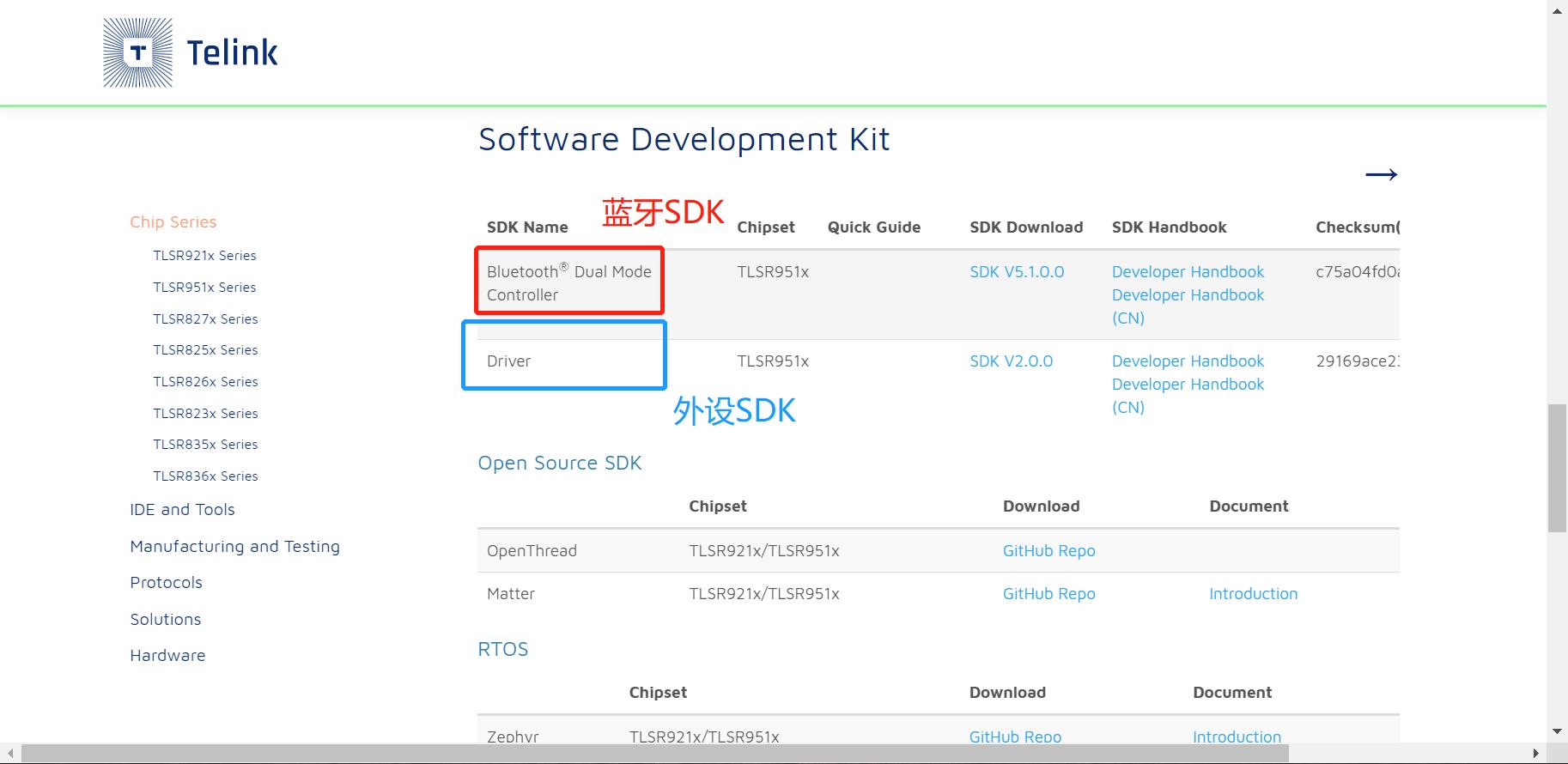Click the Software Development Kit heading
The width and height of the screenshot is (1568, 764).
[x=684, y=140]
